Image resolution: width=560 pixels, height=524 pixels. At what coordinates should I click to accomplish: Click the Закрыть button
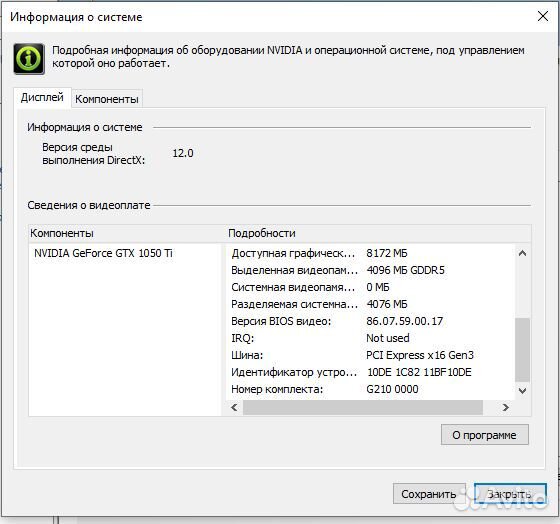point(510,494)
